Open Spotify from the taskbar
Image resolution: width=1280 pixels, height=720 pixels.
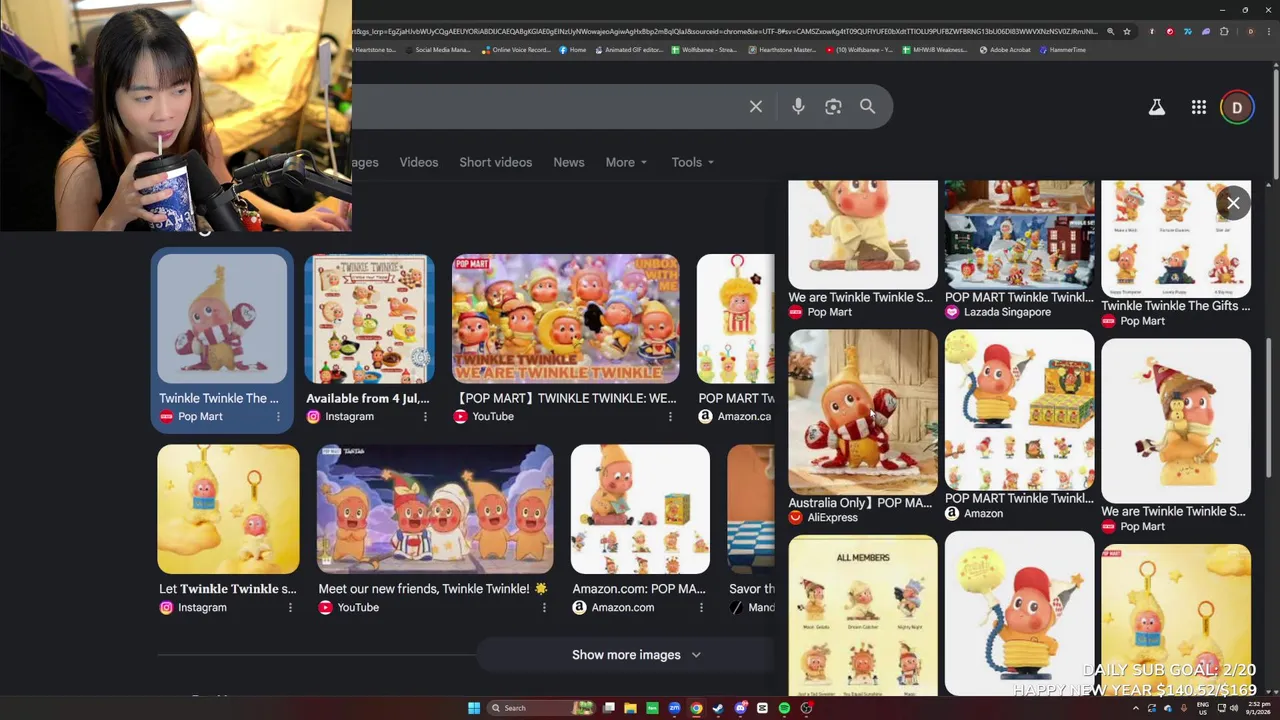[784, 708]
